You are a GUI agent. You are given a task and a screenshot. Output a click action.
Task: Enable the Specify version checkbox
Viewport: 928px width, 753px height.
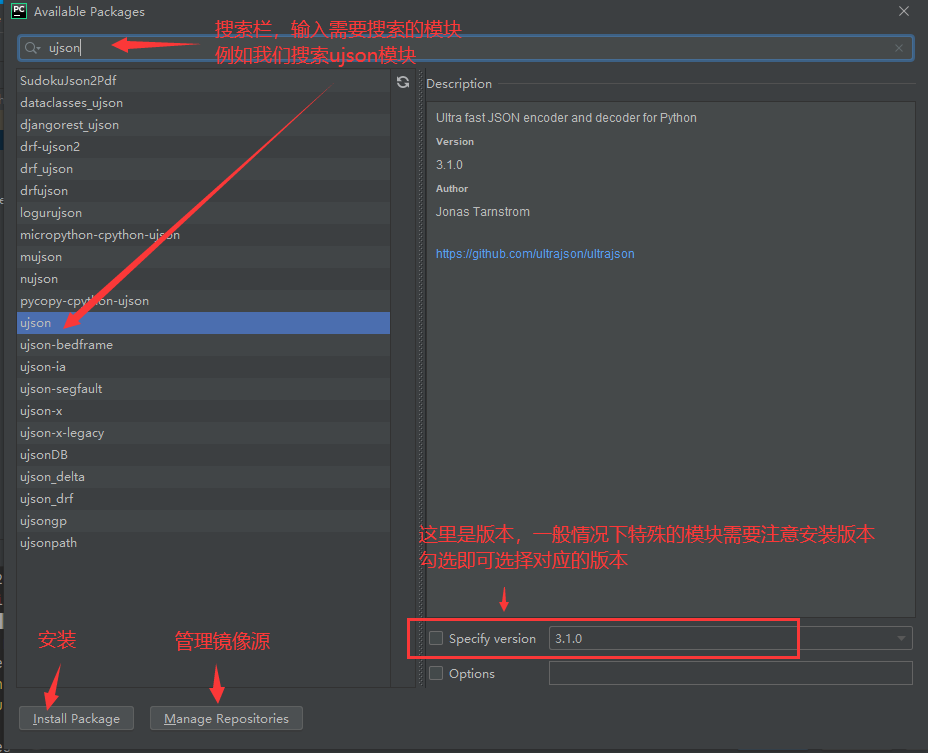click(436, 638)
